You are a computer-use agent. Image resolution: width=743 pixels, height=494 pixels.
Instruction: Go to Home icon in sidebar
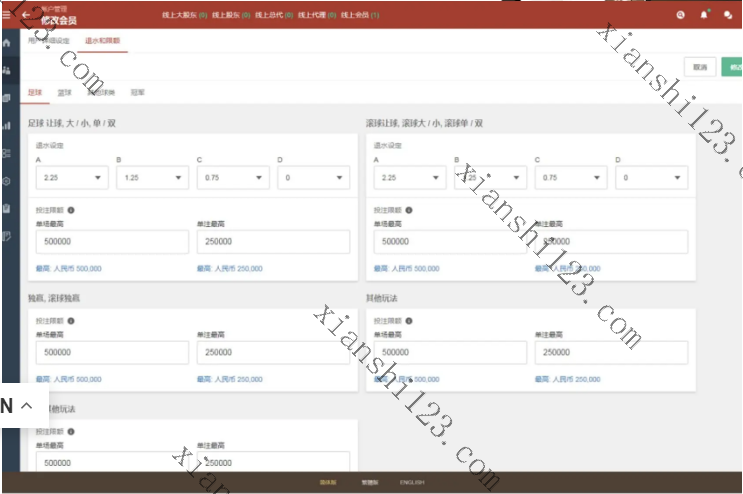point(7,43)
